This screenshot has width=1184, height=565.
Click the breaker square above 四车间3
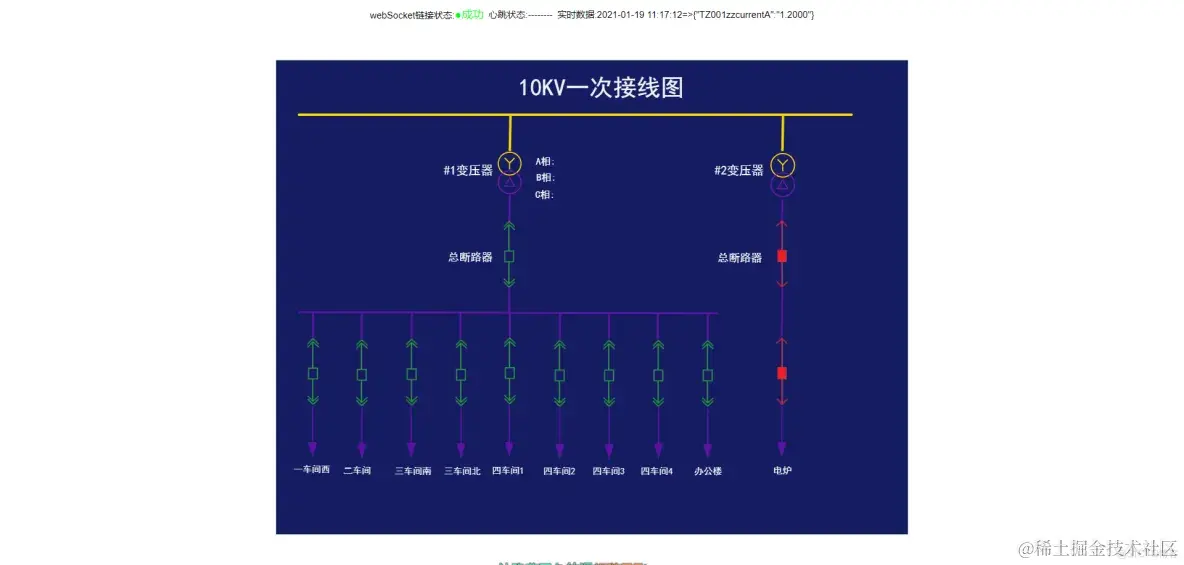click(609, 375)
